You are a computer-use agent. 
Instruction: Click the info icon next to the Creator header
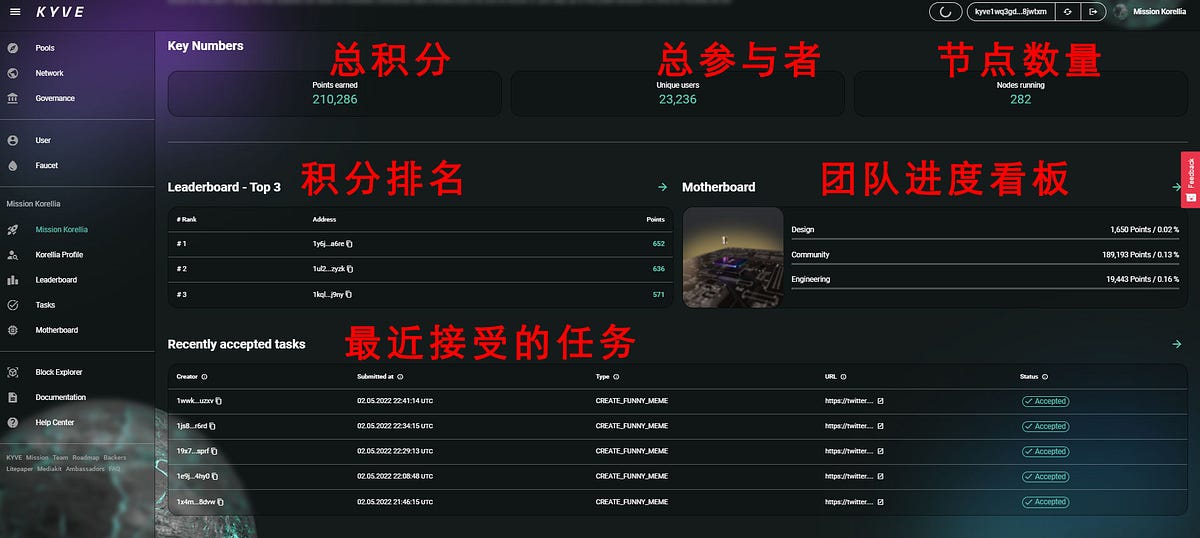coord(205,377)
